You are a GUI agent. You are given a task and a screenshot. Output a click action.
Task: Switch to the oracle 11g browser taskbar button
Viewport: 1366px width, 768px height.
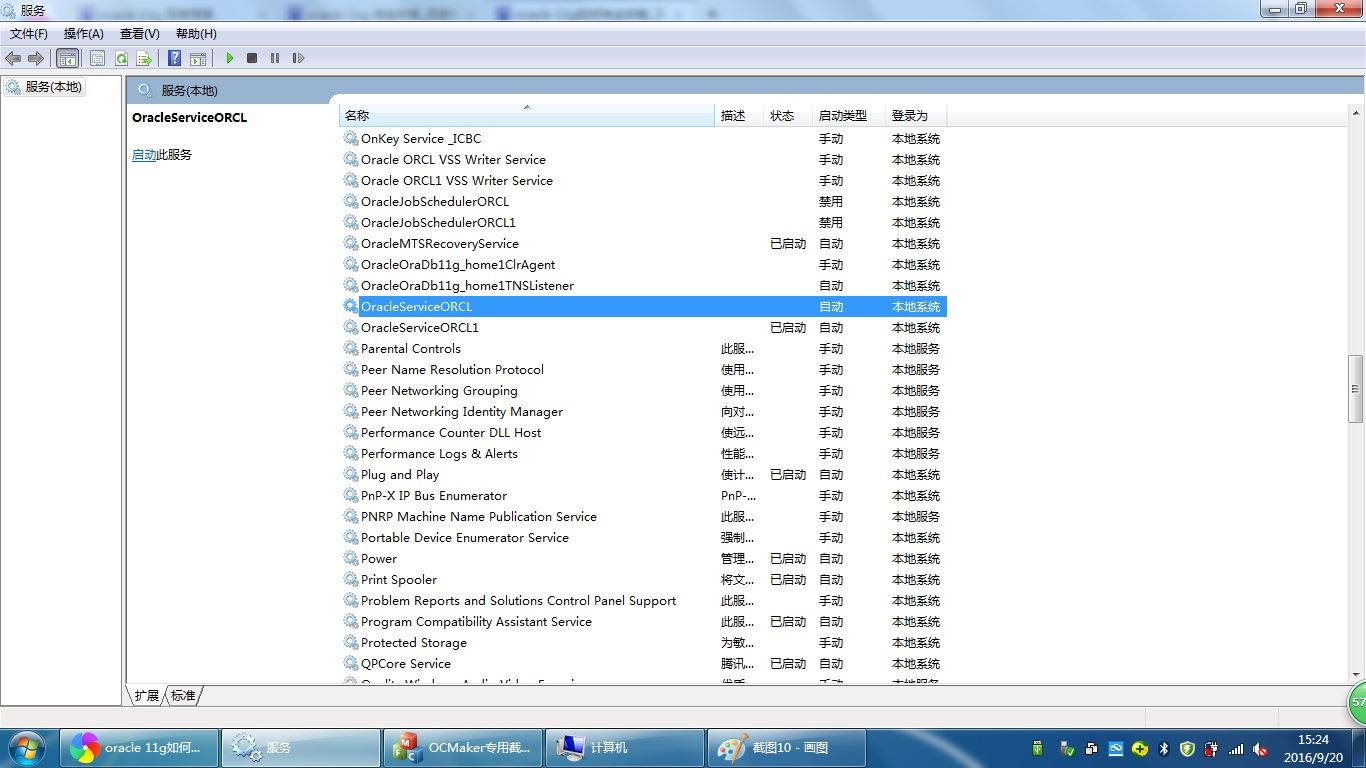click(x=139, y=747)
